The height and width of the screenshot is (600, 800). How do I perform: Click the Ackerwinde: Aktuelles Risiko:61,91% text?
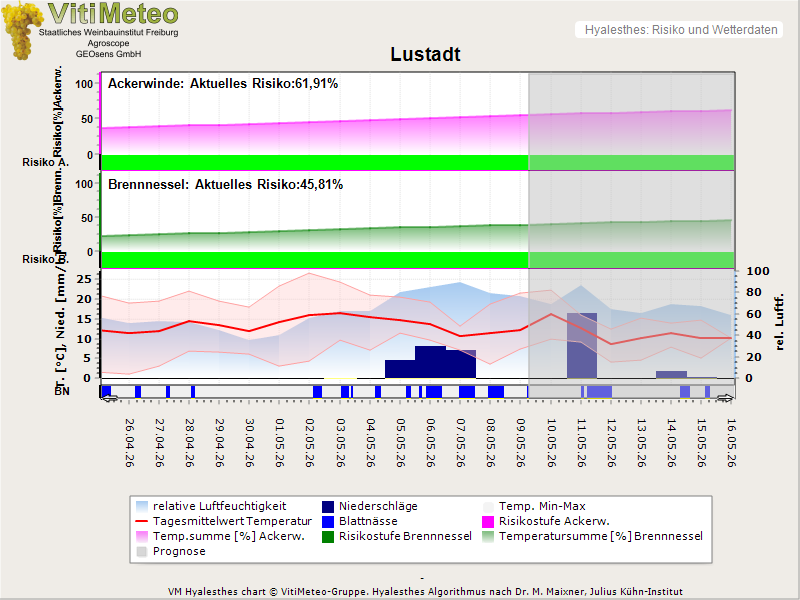[223, 84]
